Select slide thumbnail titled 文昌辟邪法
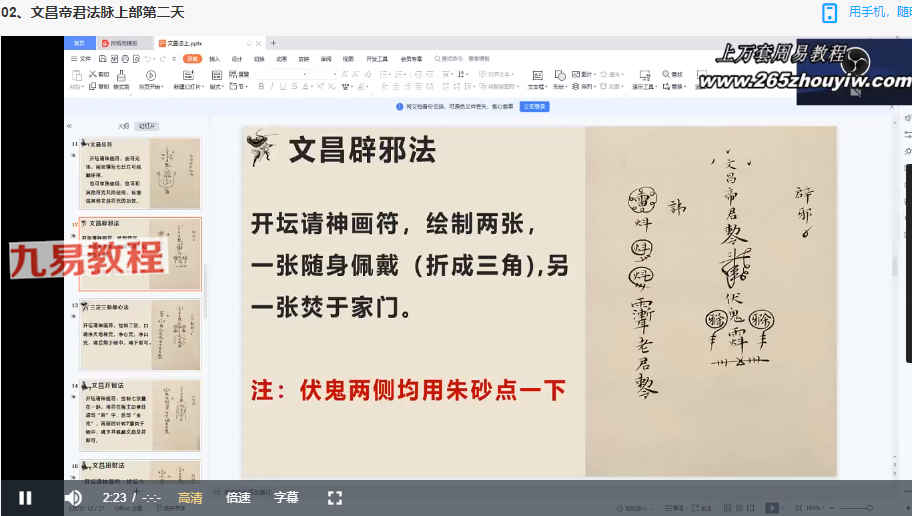The height and width of the screenshot is (516, 912). [140, 254]
